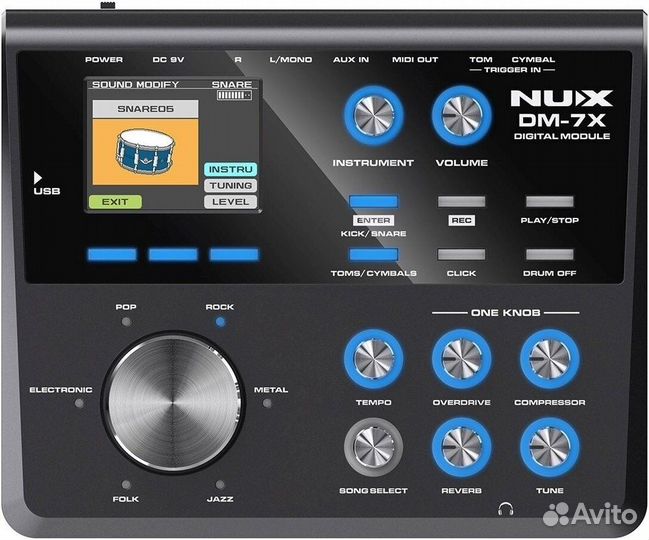Click the DM-7X model text
649x540 pixels.
pyautogui.click(x=562, y=120)
